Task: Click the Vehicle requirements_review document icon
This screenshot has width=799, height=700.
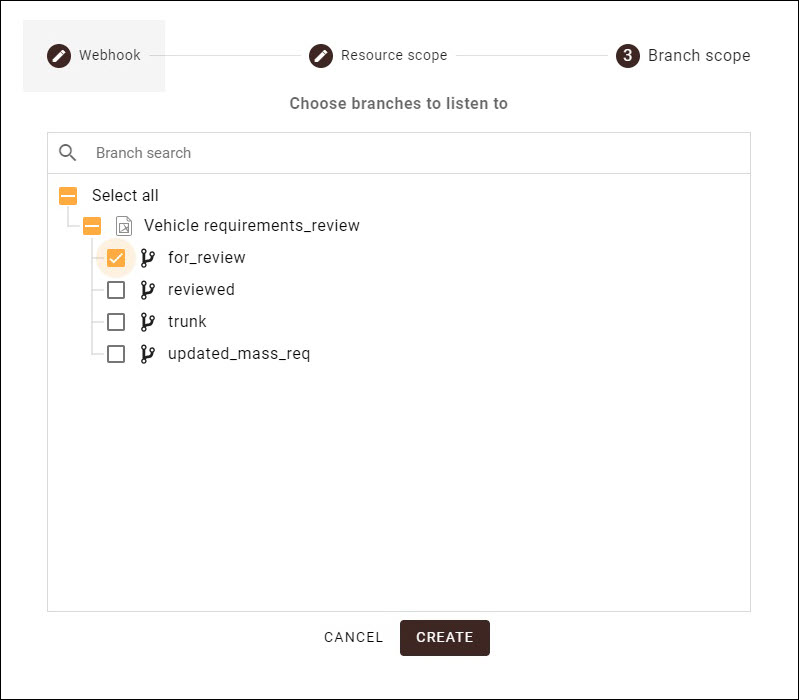Action: point(124,226)
